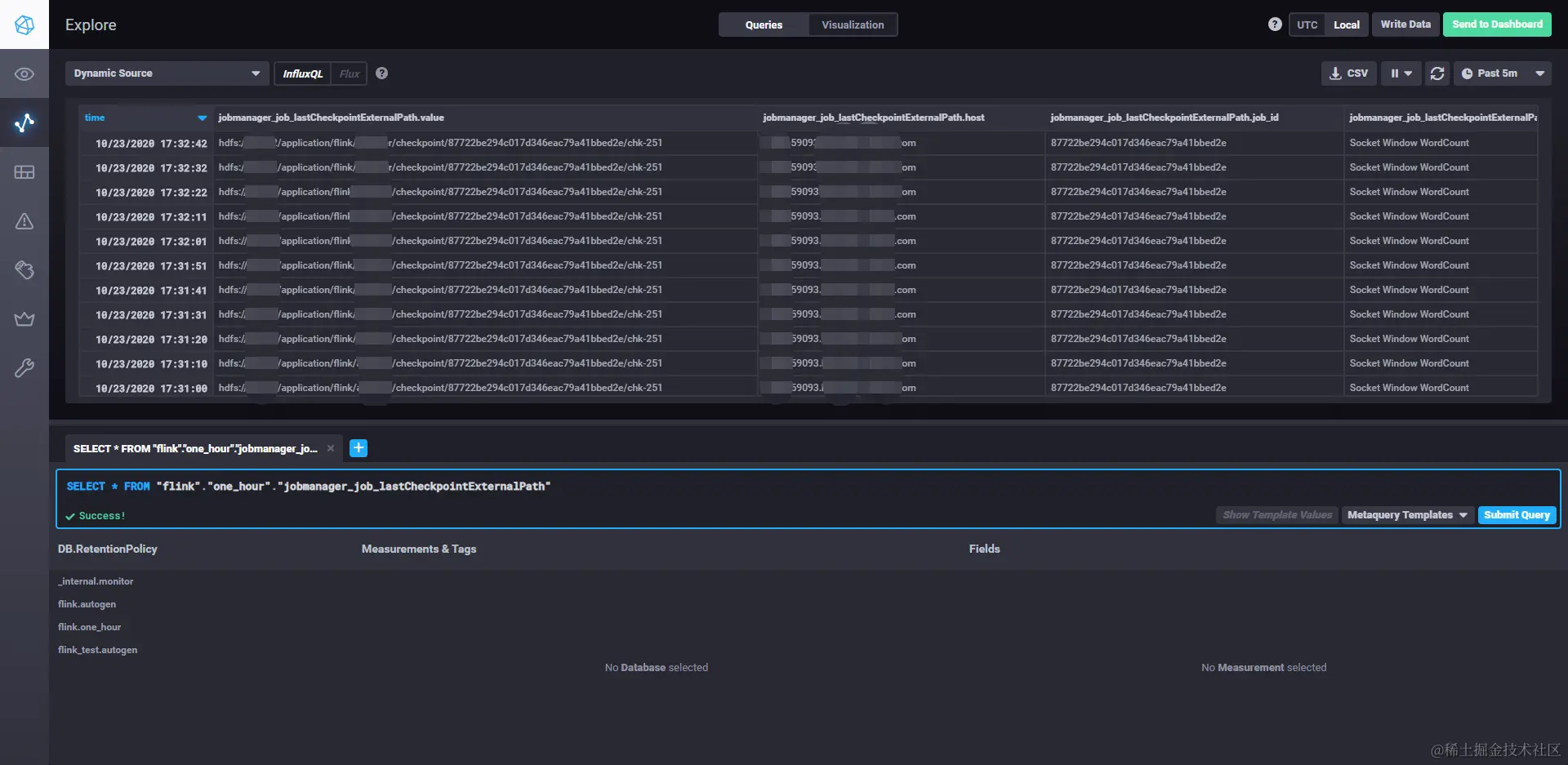Click the Fields column heading
Screen dimensions: 1568x765
[984, 549]
